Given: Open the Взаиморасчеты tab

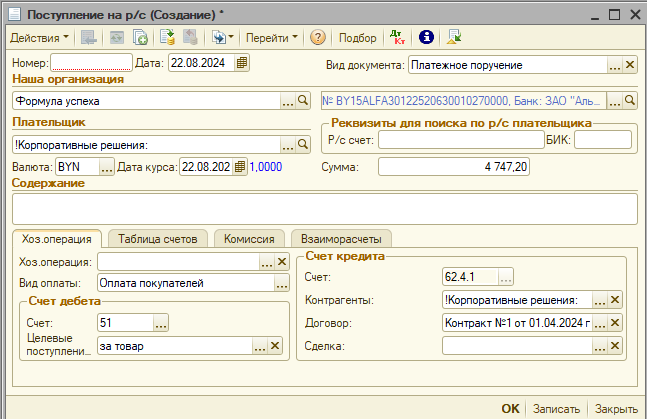Looking at the screenshot, I should tap(341, 238).
